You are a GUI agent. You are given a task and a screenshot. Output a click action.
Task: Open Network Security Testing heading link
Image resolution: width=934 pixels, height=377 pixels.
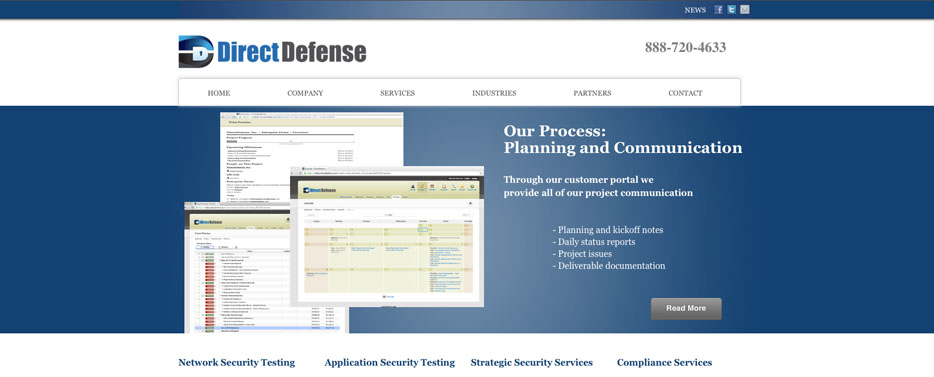pyautogui.click(x=236, y=362)
